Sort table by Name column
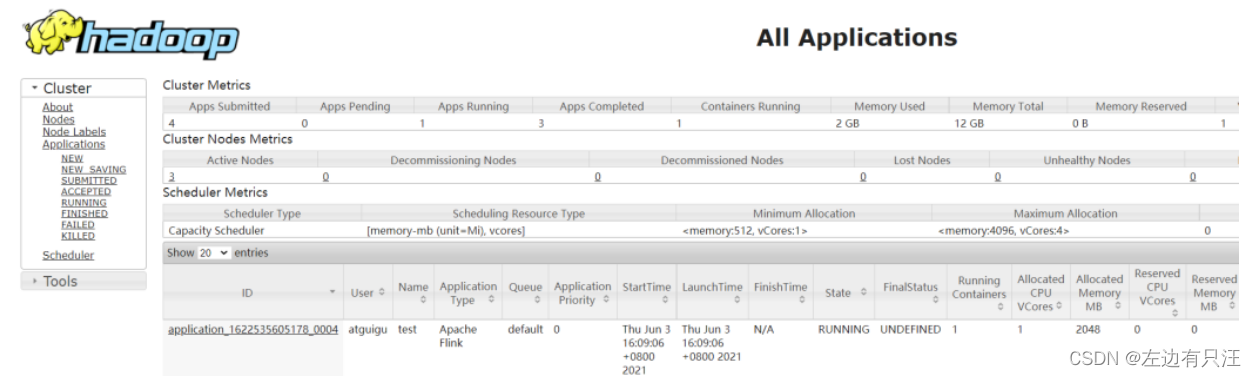 (413, 293)
